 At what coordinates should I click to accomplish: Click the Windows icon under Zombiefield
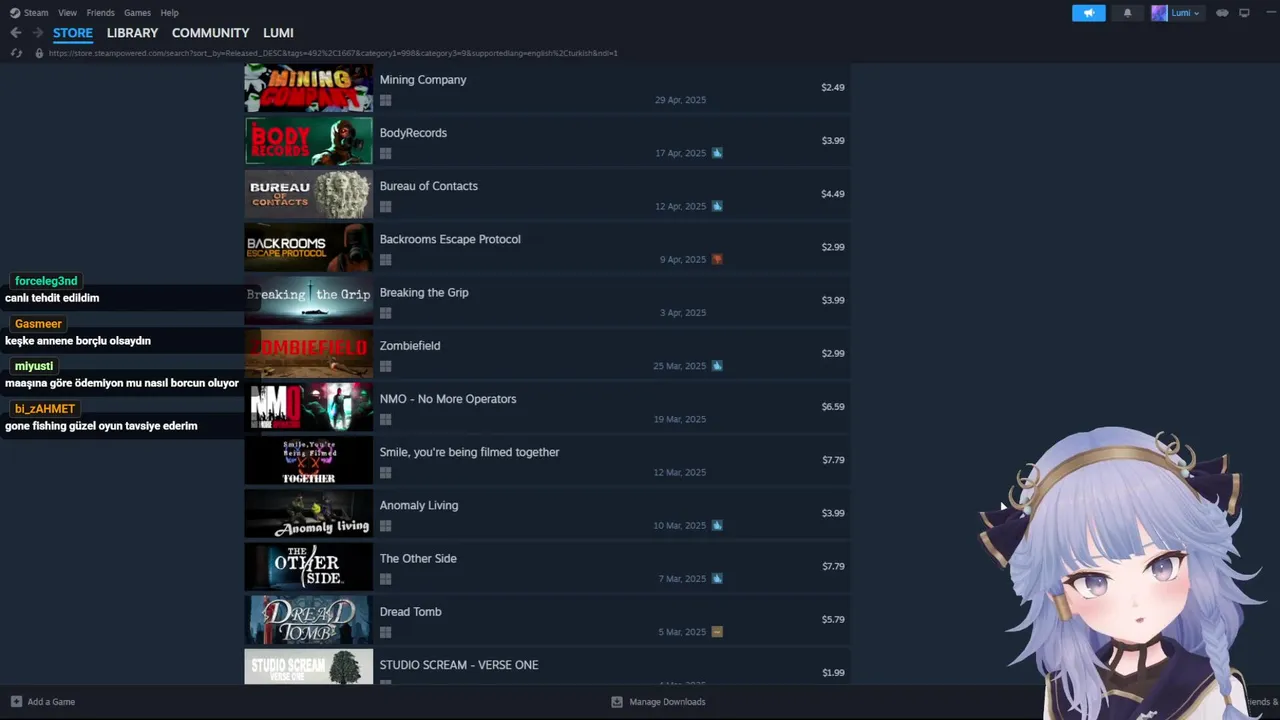[385, 366]
